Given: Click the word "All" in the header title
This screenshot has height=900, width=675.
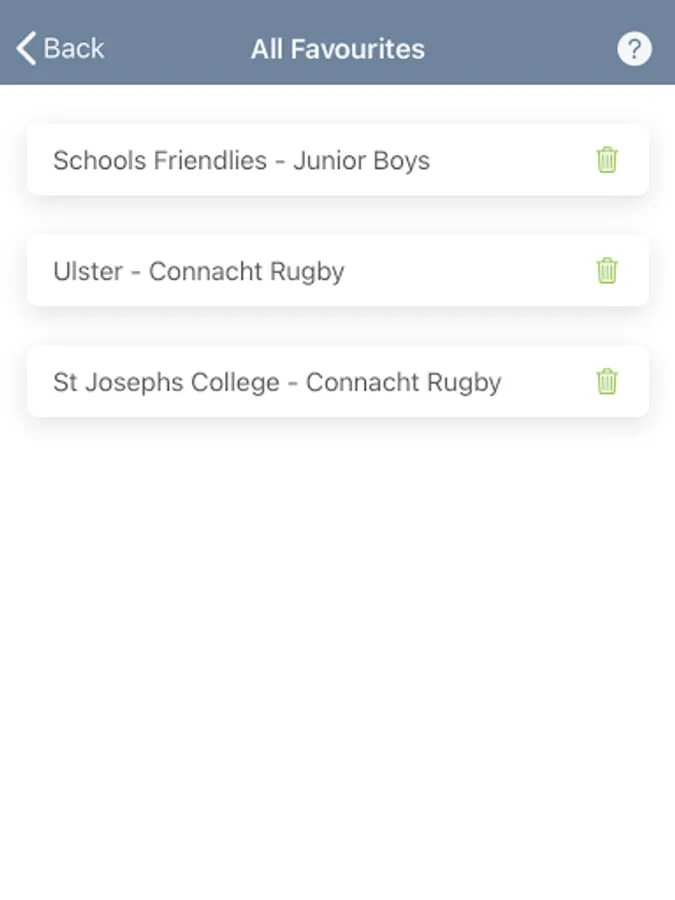Looking at the screenshot, I should tap(267, 49).
